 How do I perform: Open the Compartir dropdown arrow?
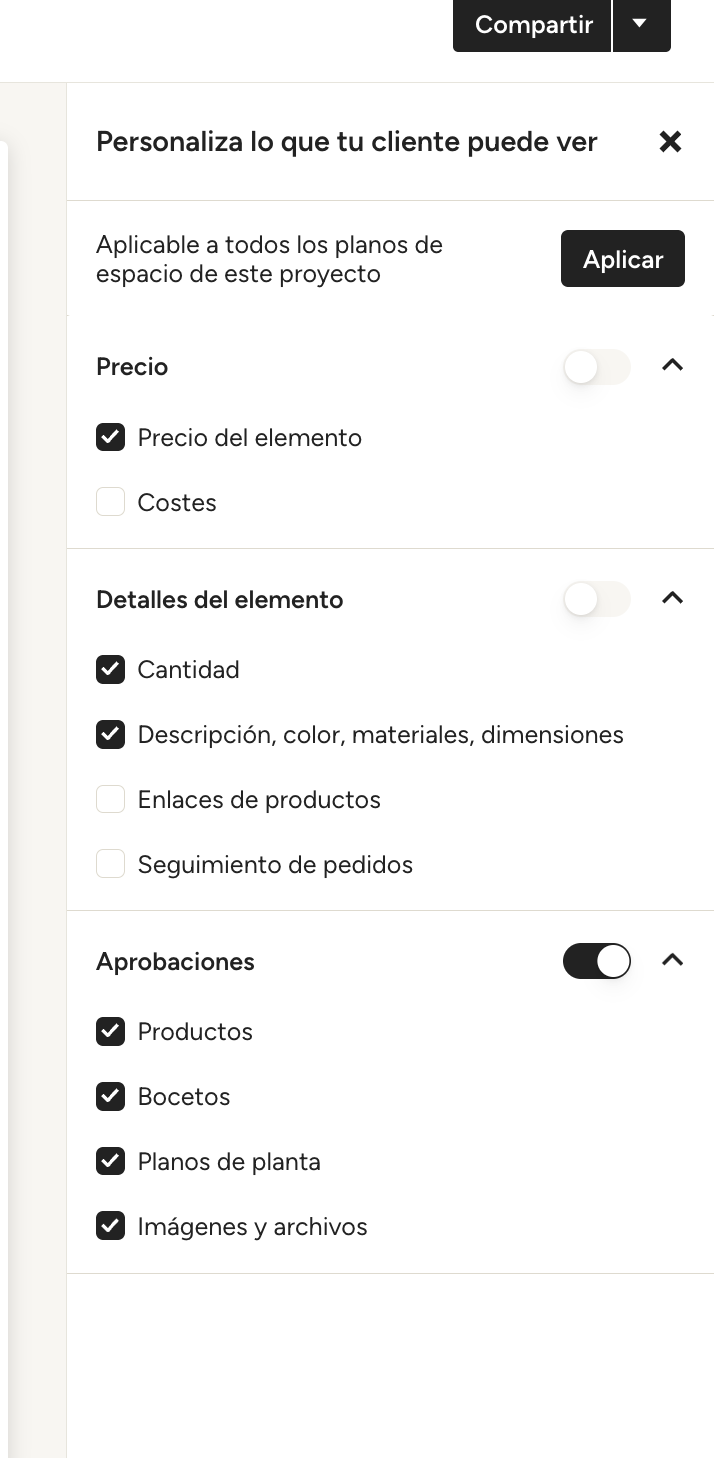point(641,25)
